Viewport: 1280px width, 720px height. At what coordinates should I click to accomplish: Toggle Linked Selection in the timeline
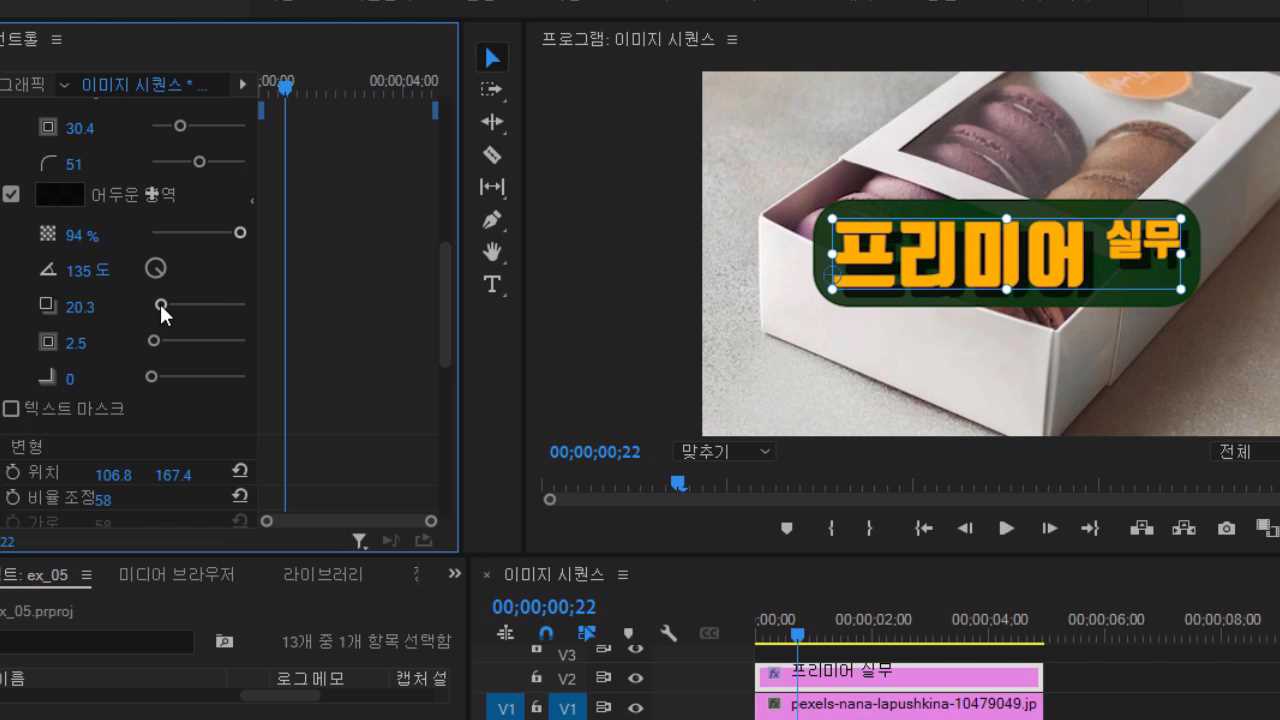coord(587,633)
